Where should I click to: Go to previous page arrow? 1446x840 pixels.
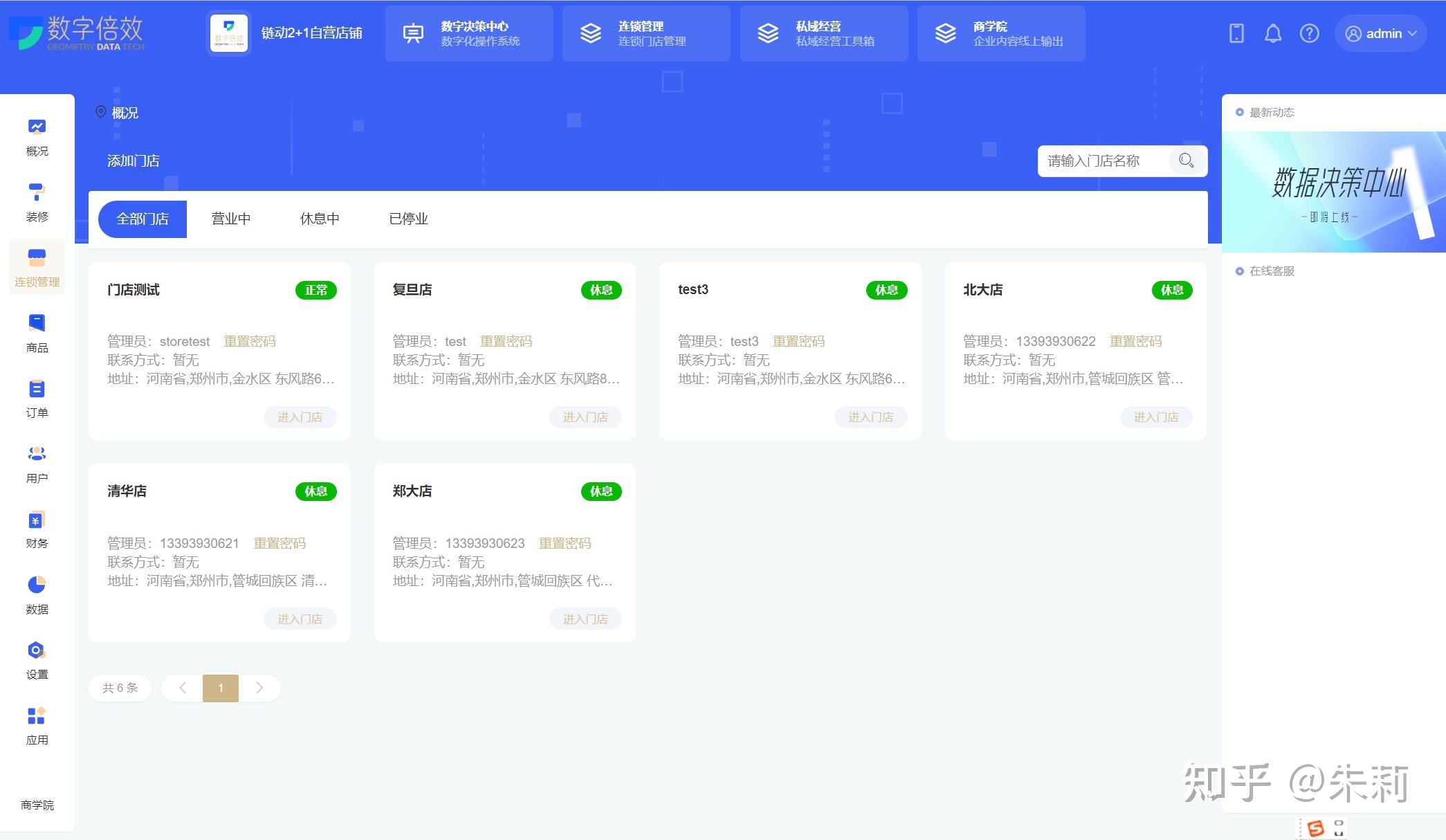183,688
